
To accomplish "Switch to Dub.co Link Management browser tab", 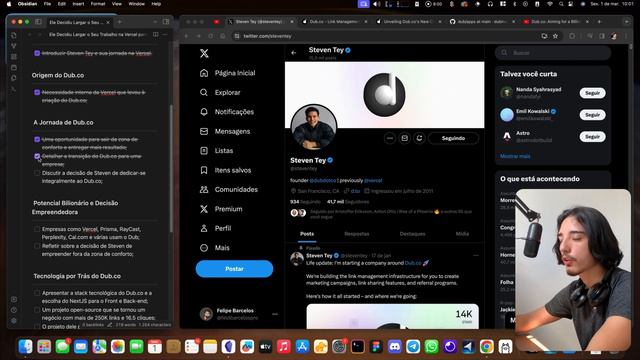I will point(335,22).
